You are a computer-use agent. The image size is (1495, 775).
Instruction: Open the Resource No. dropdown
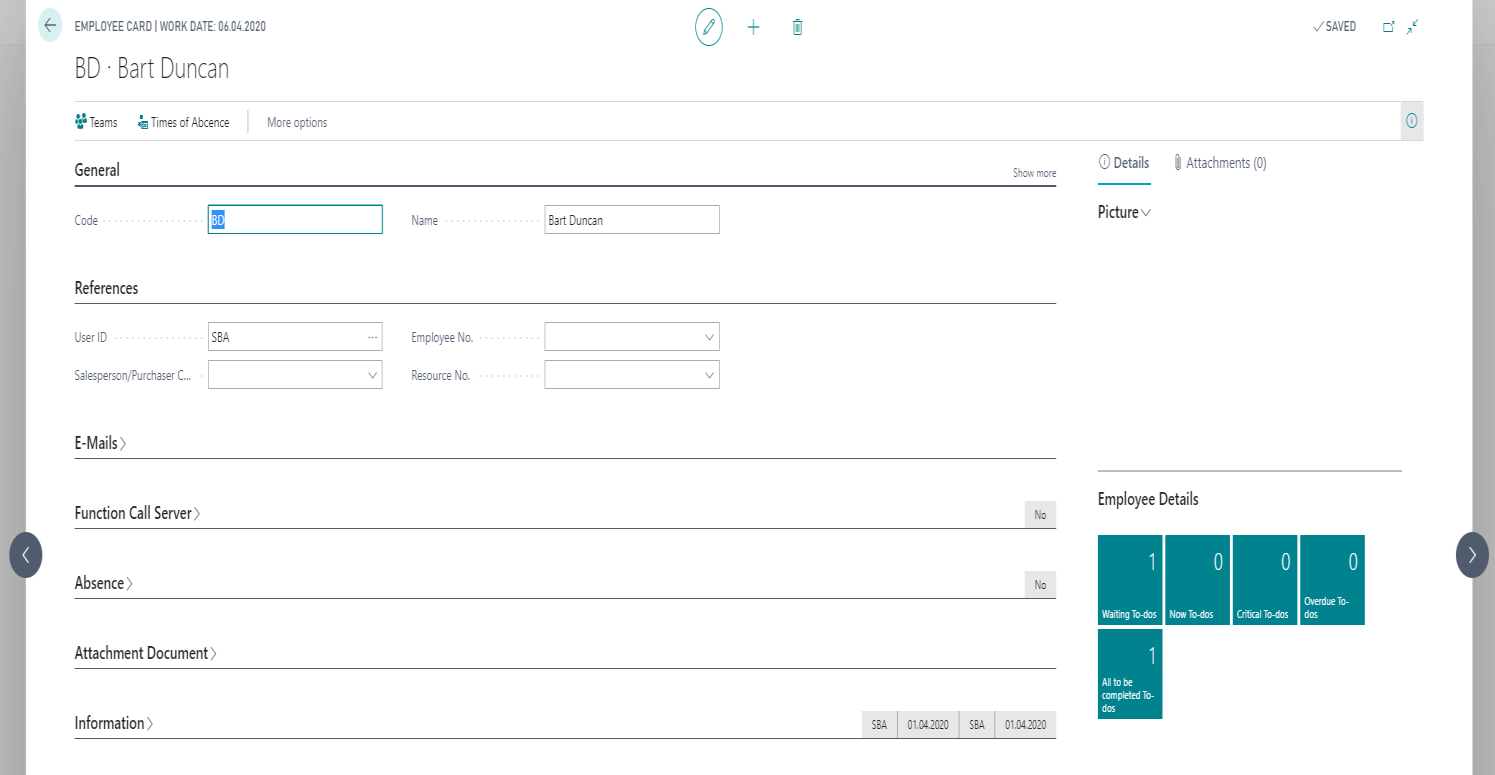pyautogui.click(x=707, y=374)
